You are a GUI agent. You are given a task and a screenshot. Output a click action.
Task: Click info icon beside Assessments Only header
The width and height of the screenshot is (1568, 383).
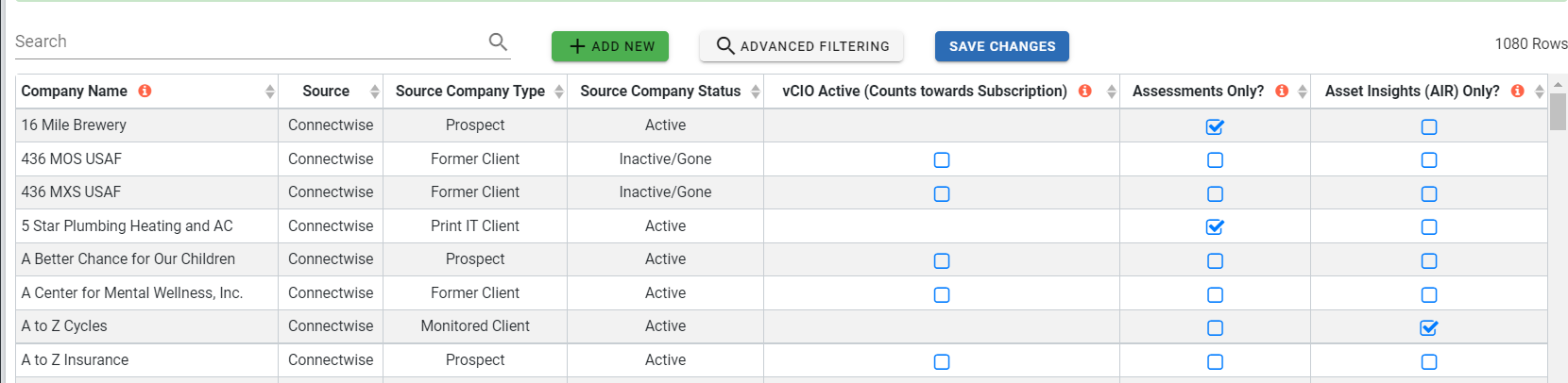click(1282, 91)
